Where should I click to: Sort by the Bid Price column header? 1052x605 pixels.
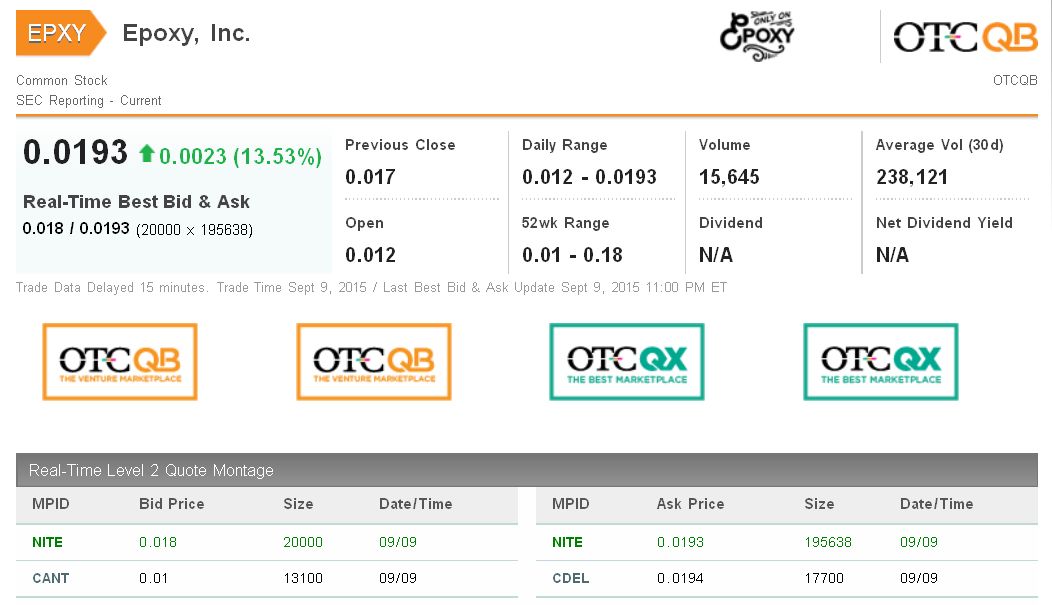(171, 504)
